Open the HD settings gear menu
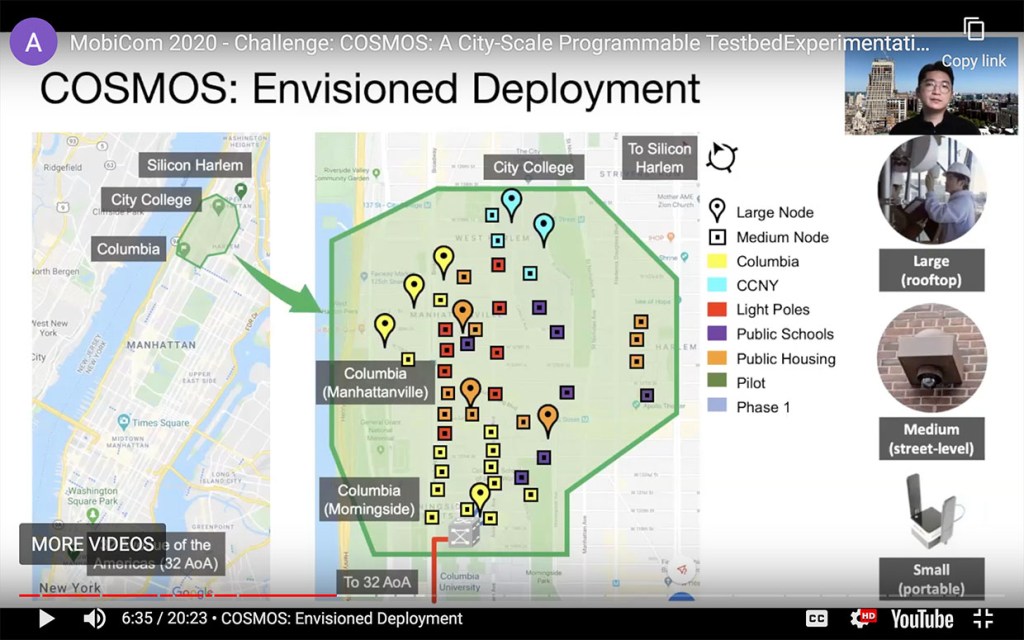1024x640 pixels. click(x=862, y=619)
